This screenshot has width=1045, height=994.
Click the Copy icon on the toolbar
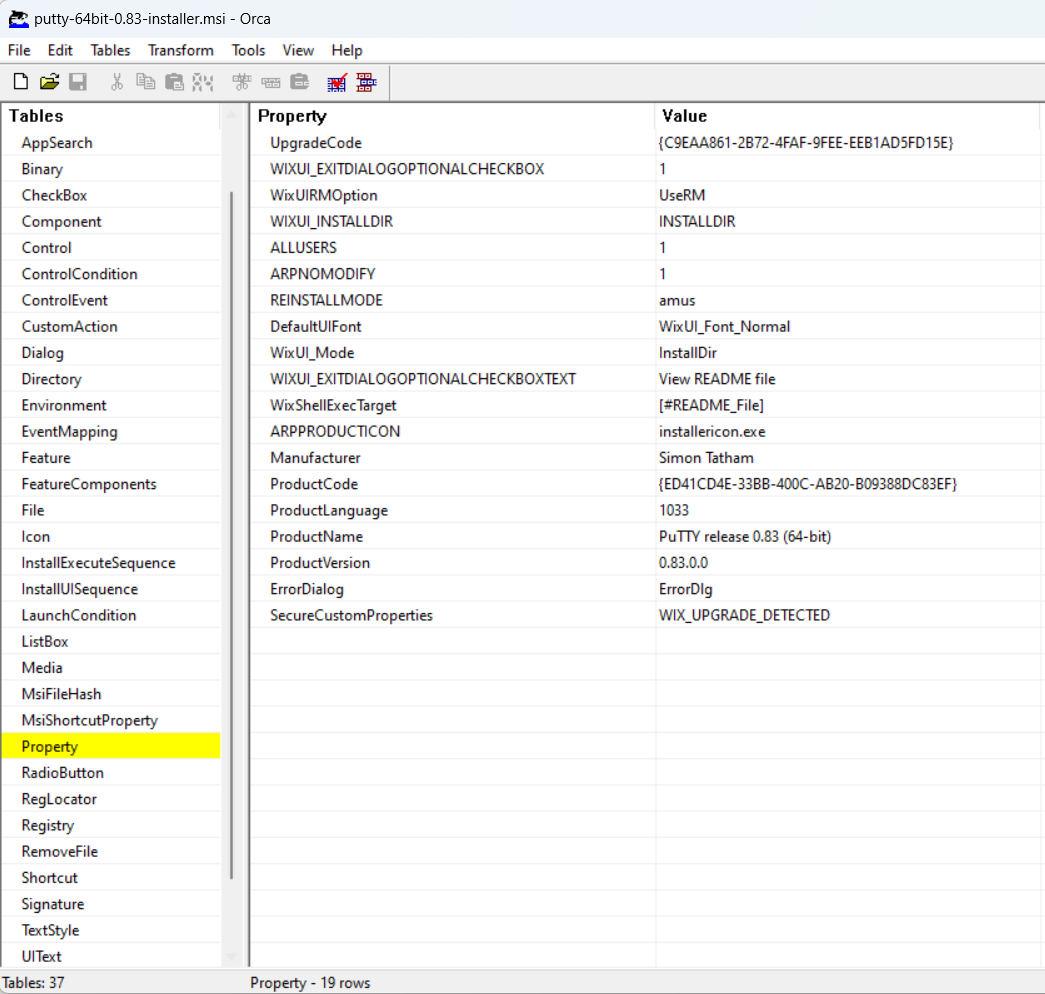(x=145, y=82)
